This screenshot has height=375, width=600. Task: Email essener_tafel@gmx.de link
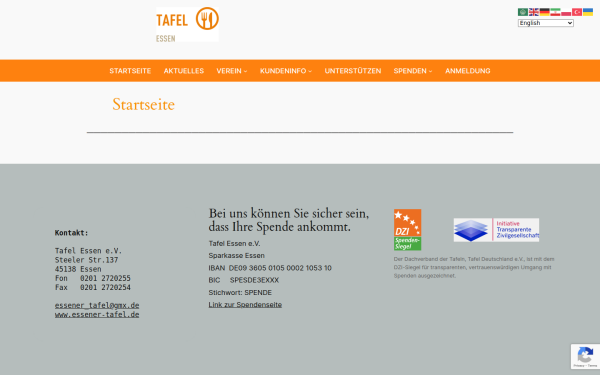click(x=97, y=305)
